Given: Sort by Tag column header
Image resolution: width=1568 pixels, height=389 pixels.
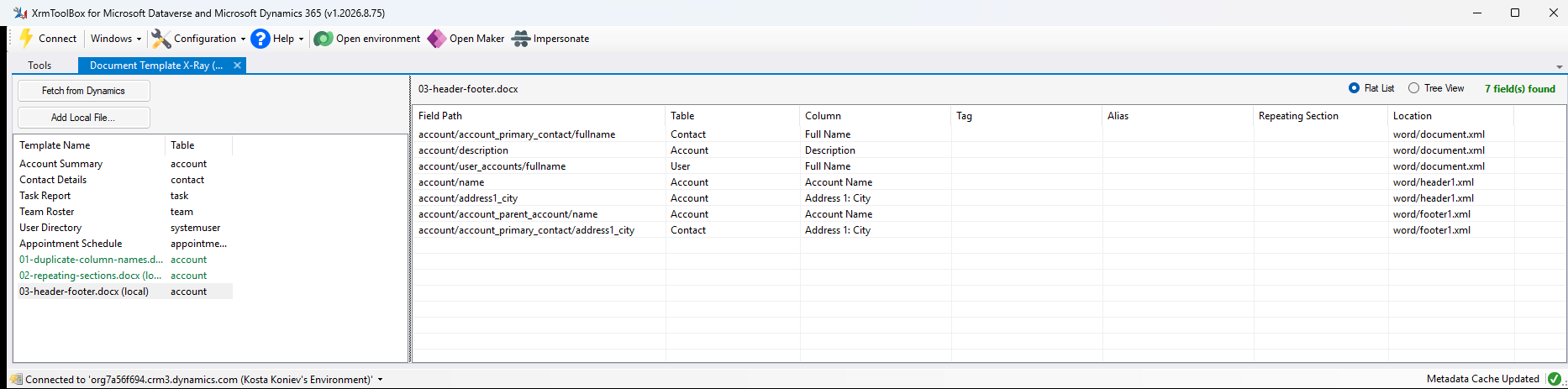Looking at the screenshot, I should point(1027,116).
